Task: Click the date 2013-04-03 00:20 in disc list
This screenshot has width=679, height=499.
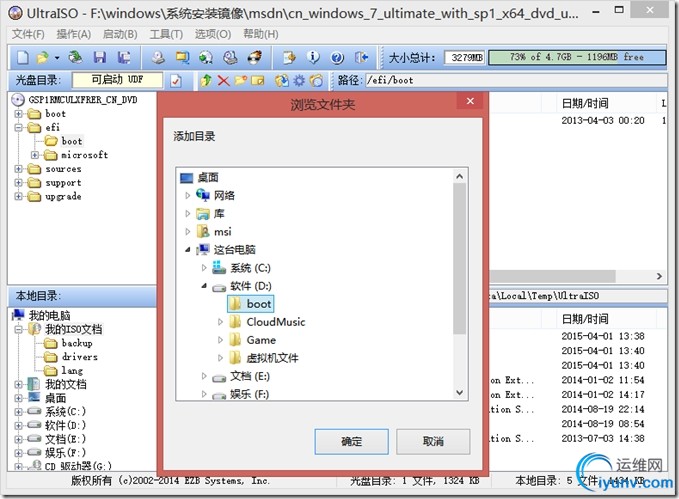Action: (603, 120)
